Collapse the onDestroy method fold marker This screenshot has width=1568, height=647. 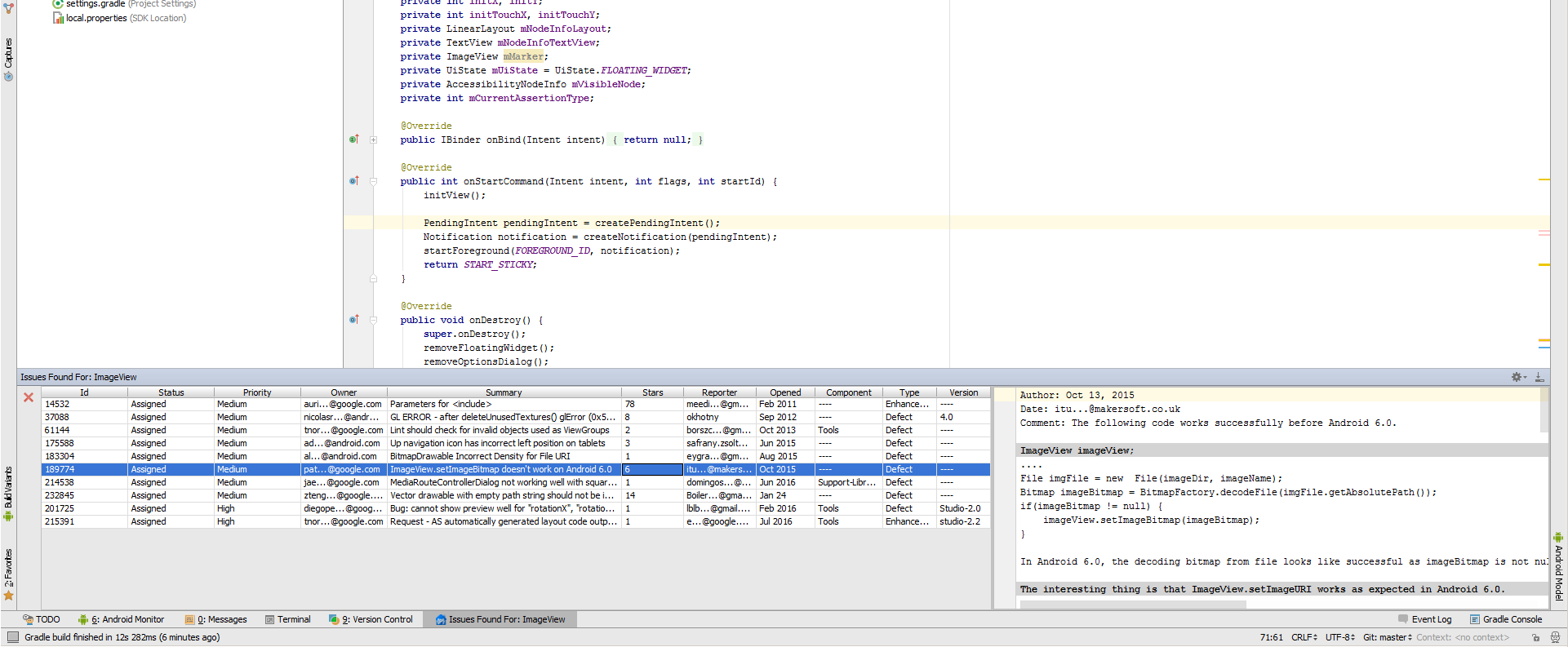pos(373,320)
